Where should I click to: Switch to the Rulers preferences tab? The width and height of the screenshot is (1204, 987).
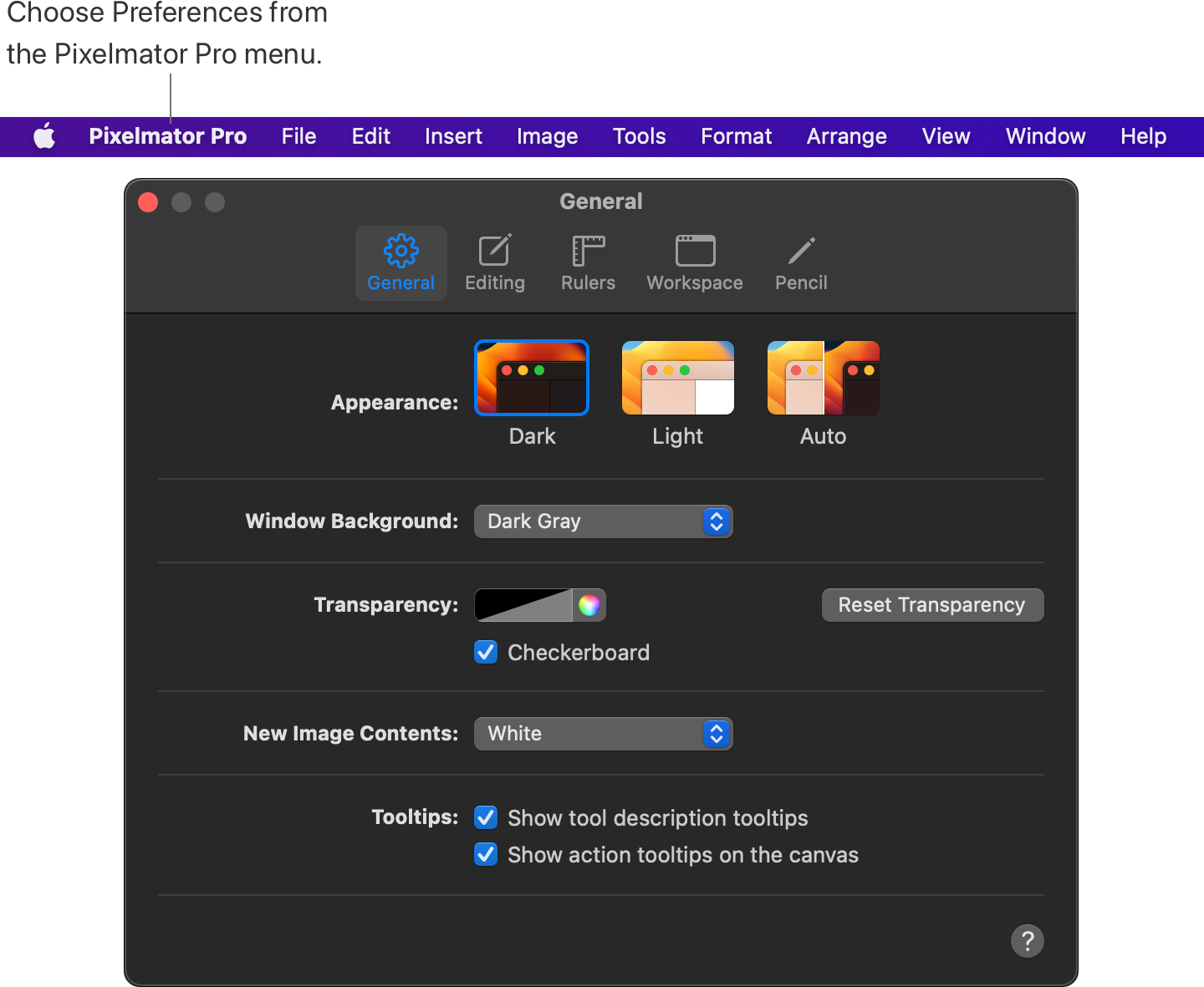588,263
